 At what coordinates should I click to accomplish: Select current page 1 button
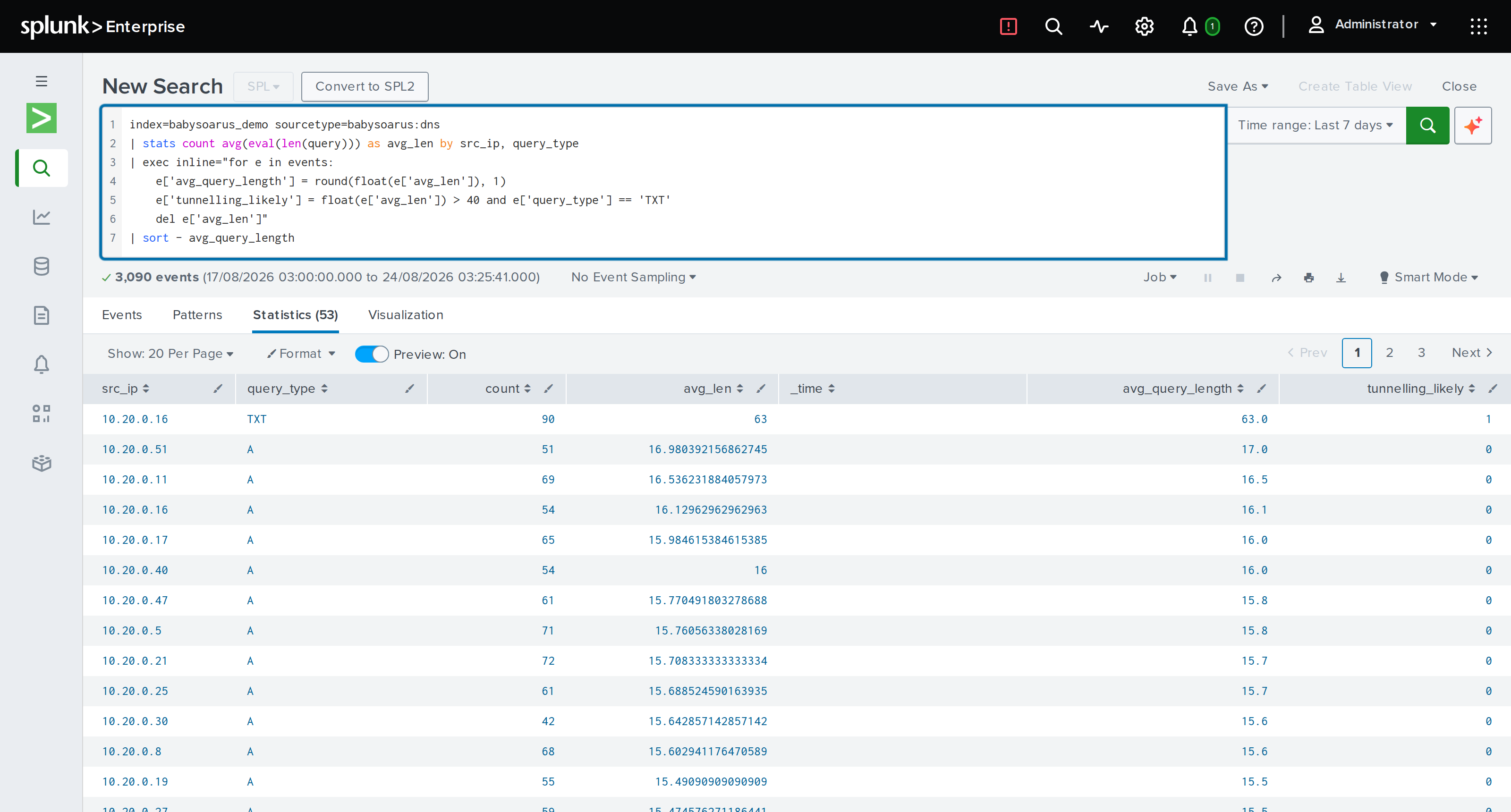point(1357,353)
